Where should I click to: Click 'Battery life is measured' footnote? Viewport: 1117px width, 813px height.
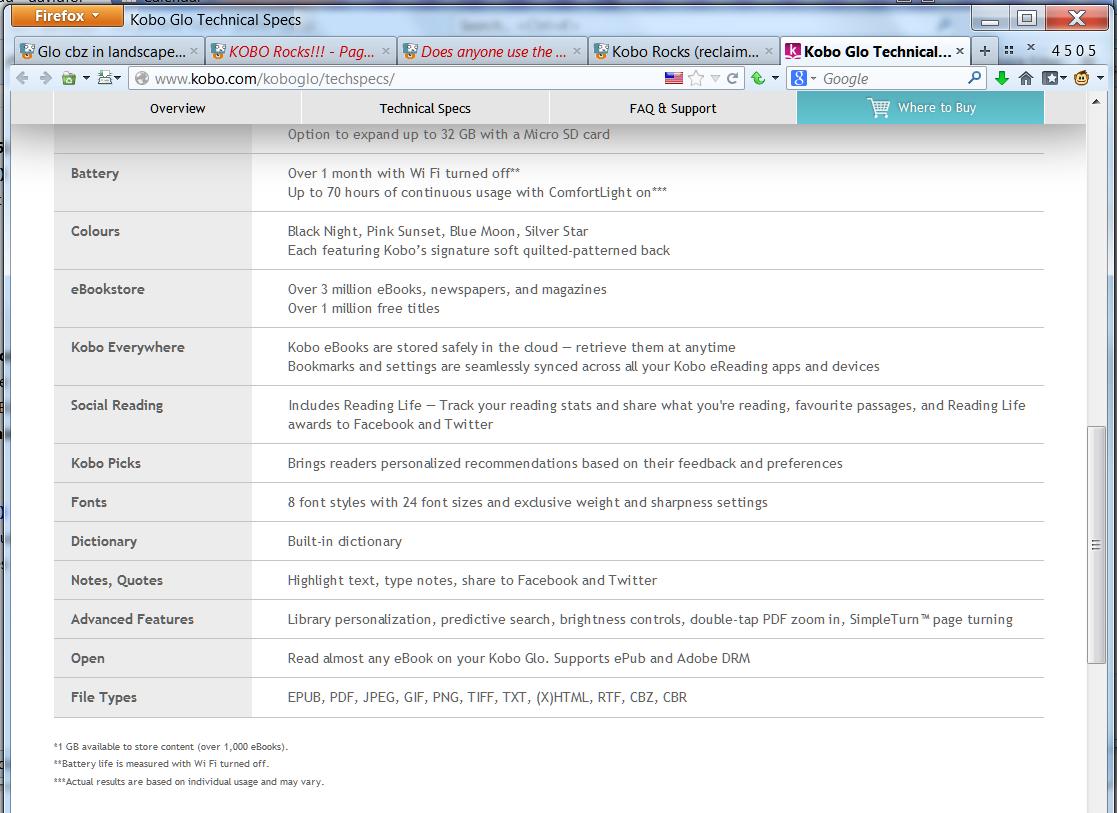162,764
